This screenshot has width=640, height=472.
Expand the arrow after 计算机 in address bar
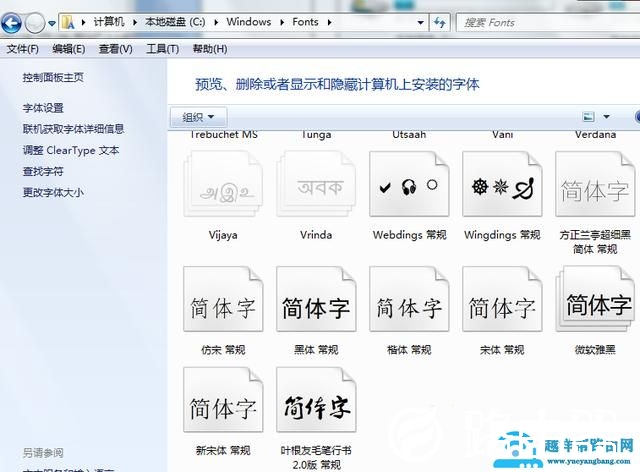135,22
